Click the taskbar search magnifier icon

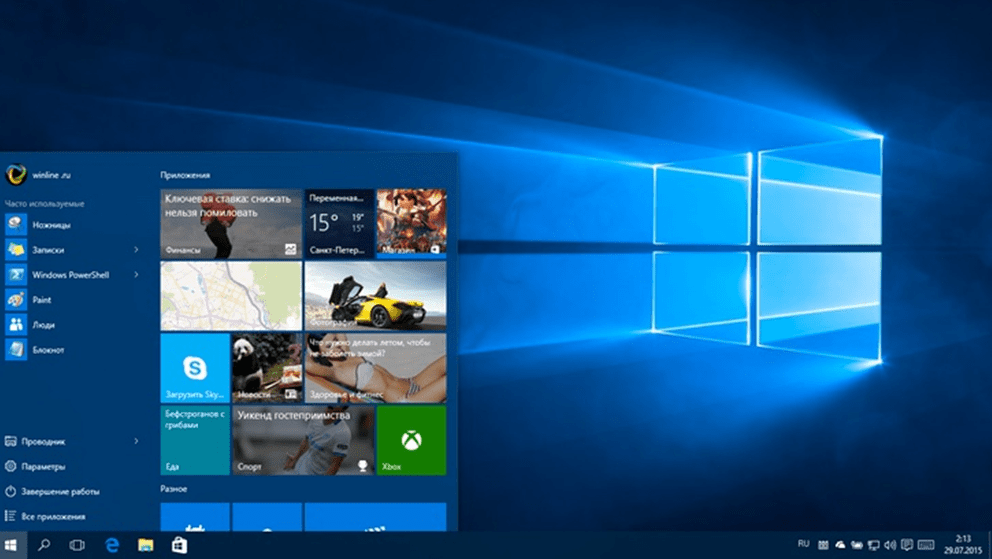coord(44,545)
